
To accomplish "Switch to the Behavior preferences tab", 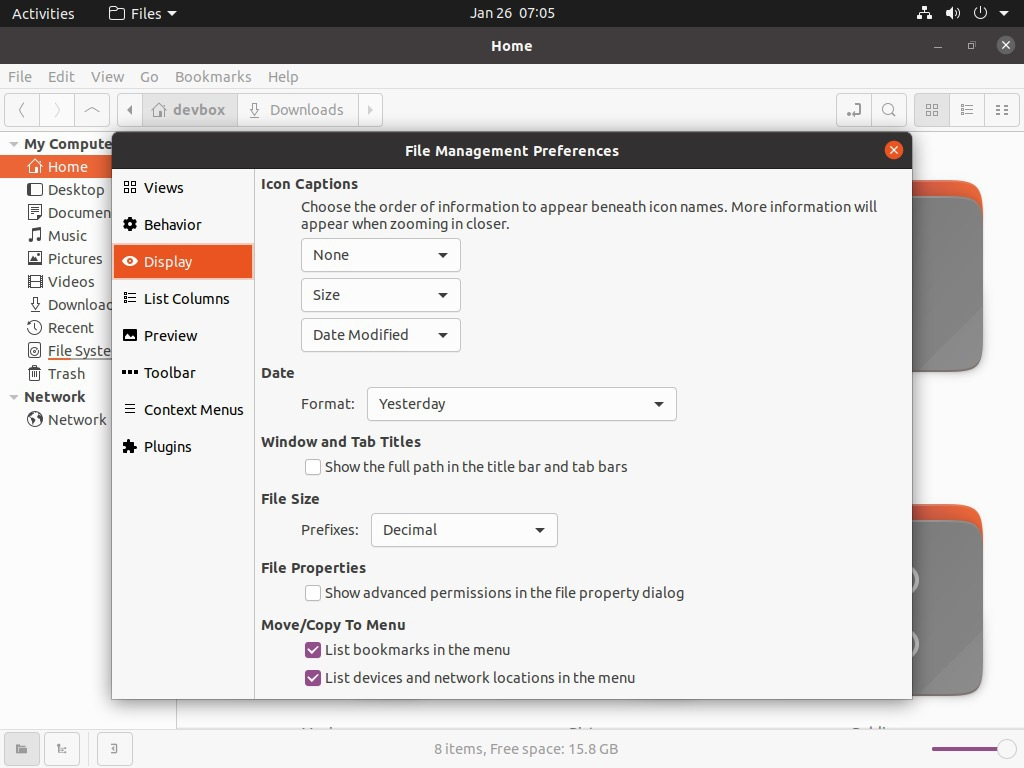I will pos(172,225).
